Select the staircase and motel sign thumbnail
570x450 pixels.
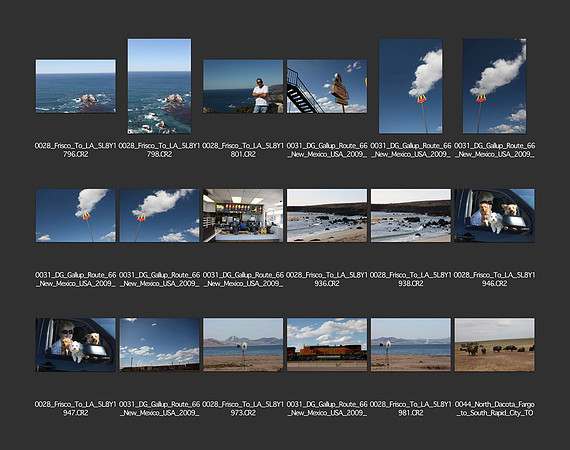[x=327, y=86]
